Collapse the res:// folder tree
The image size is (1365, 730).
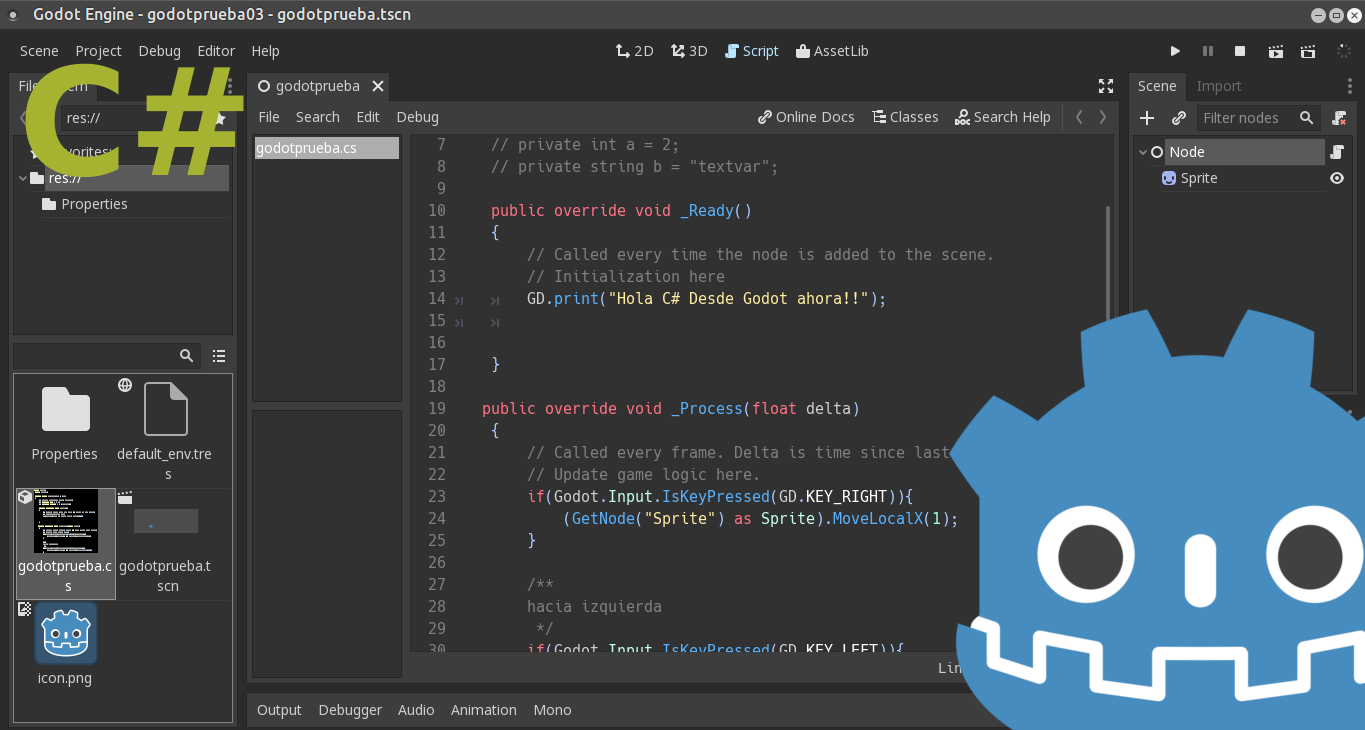tap(23, 178)
